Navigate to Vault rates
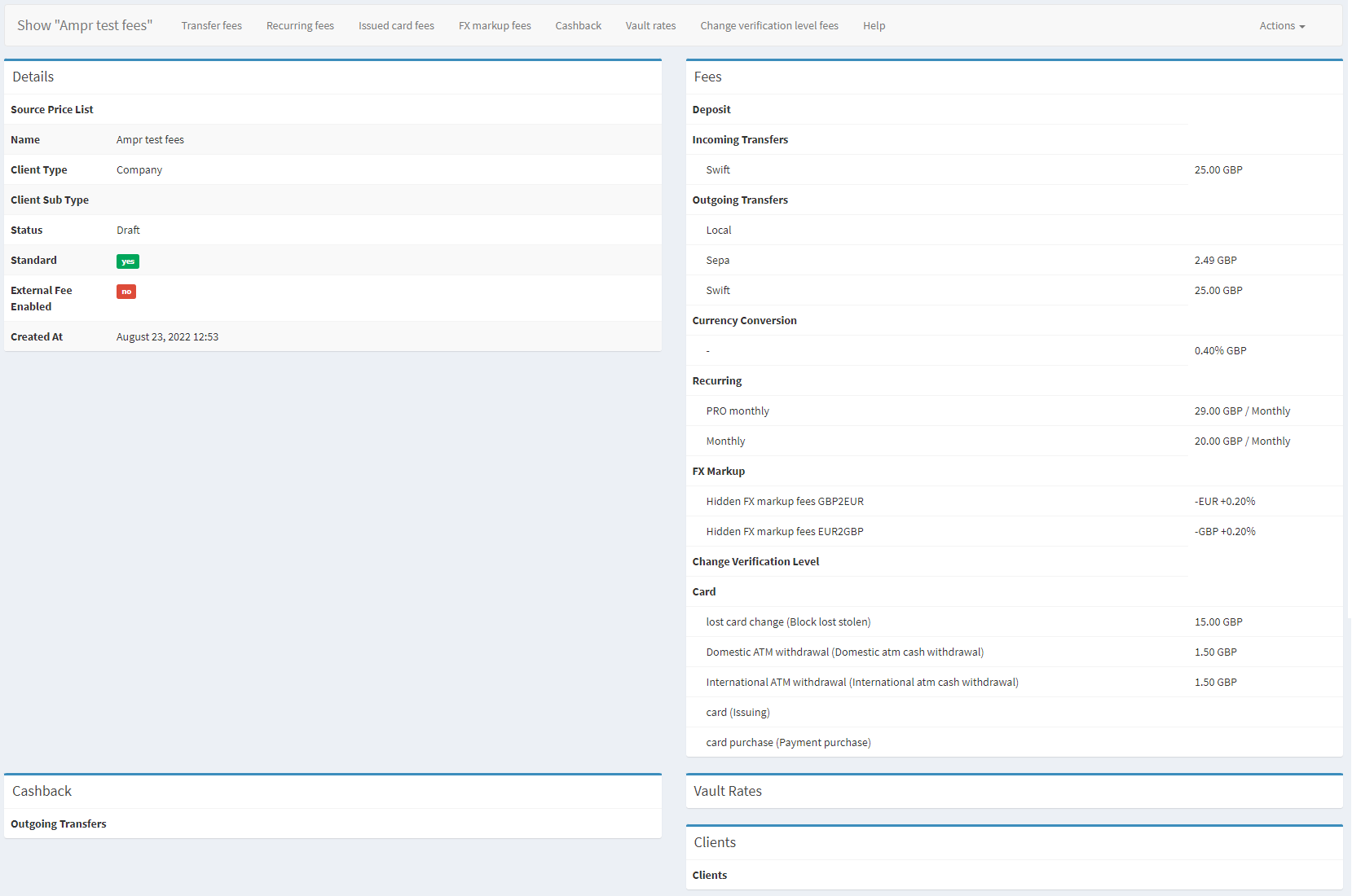 click(650, 26)
